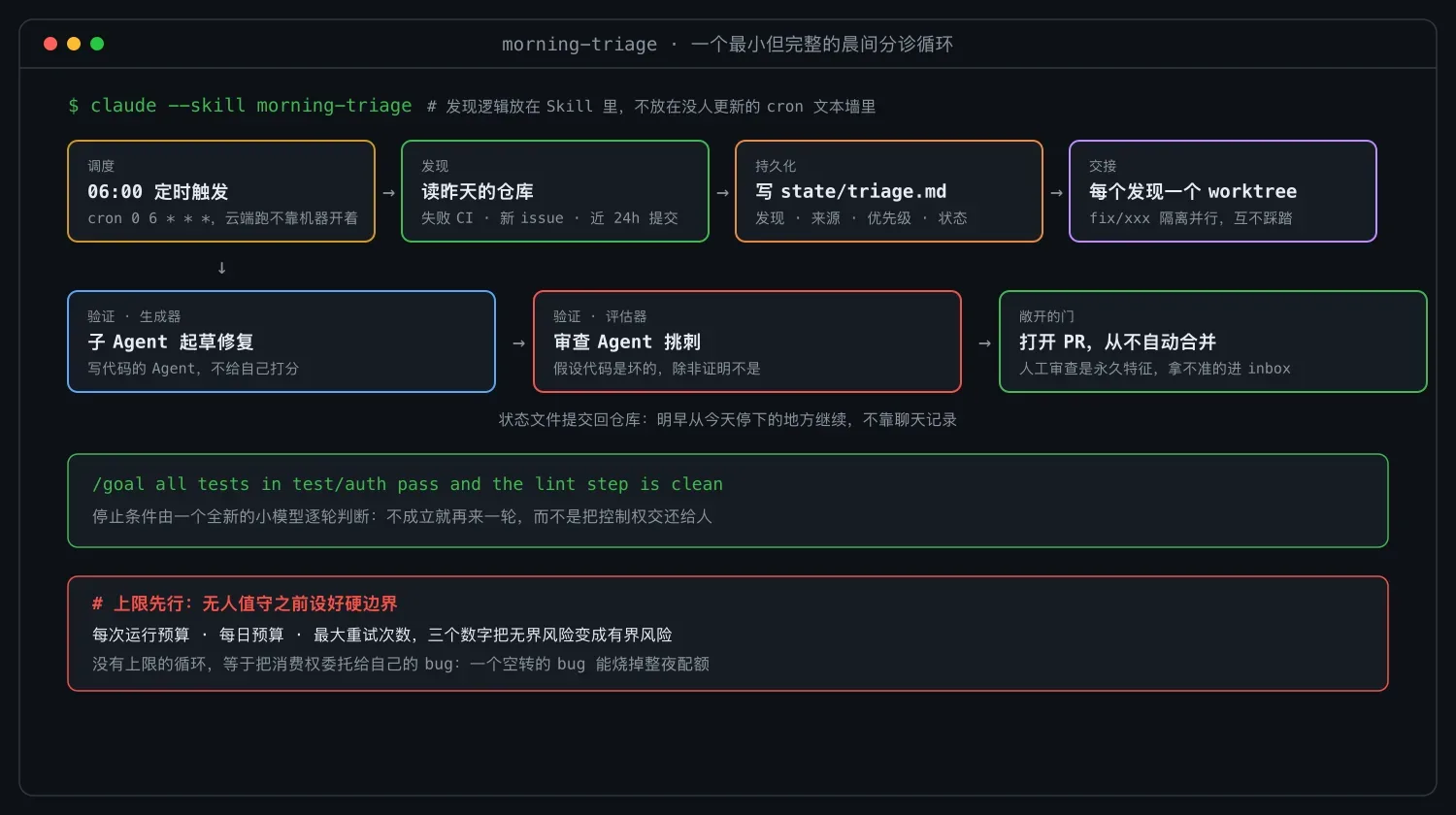Select the 写 state/triage.md card
The image size is (1456, 815).
click(889, 191)
